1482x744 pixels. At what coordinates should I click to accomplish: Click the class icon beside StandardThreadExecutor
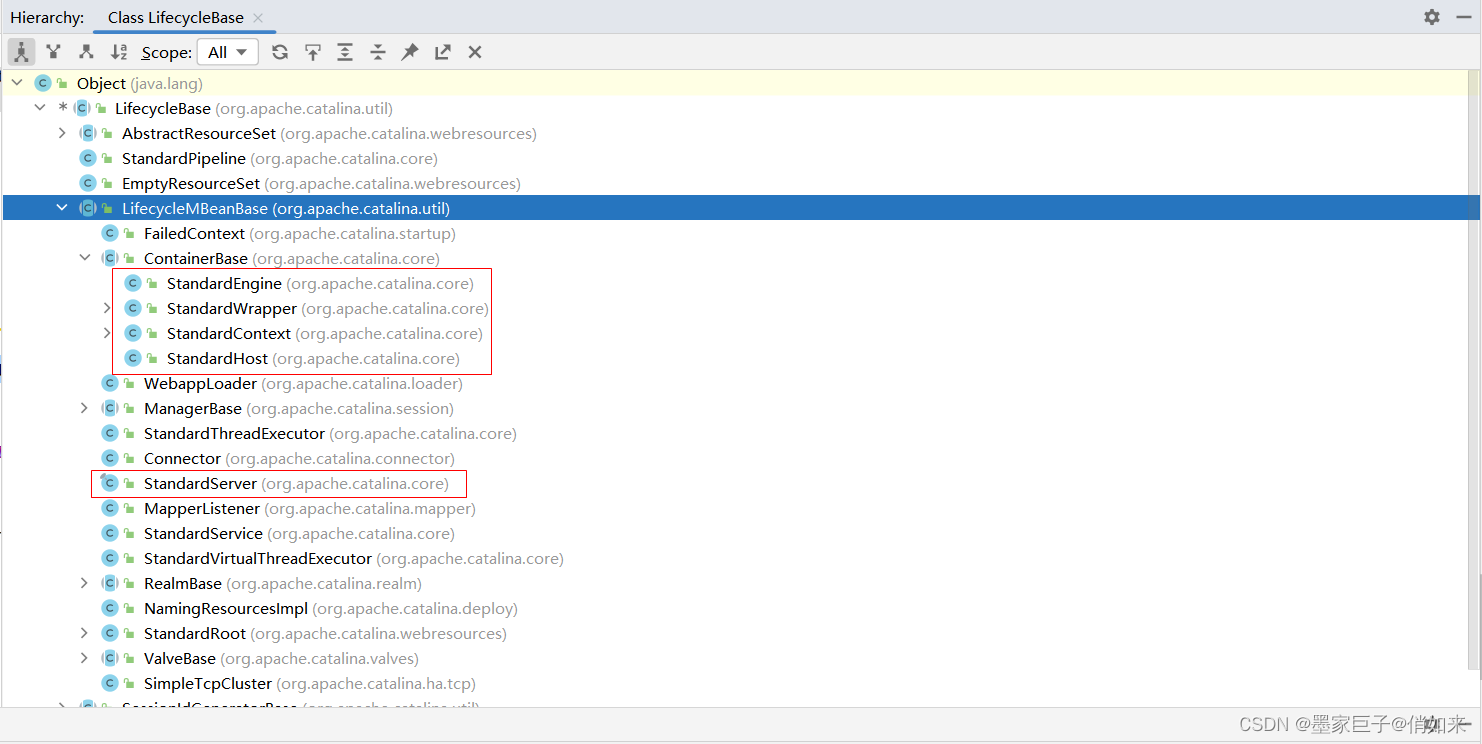pos(110,433)
